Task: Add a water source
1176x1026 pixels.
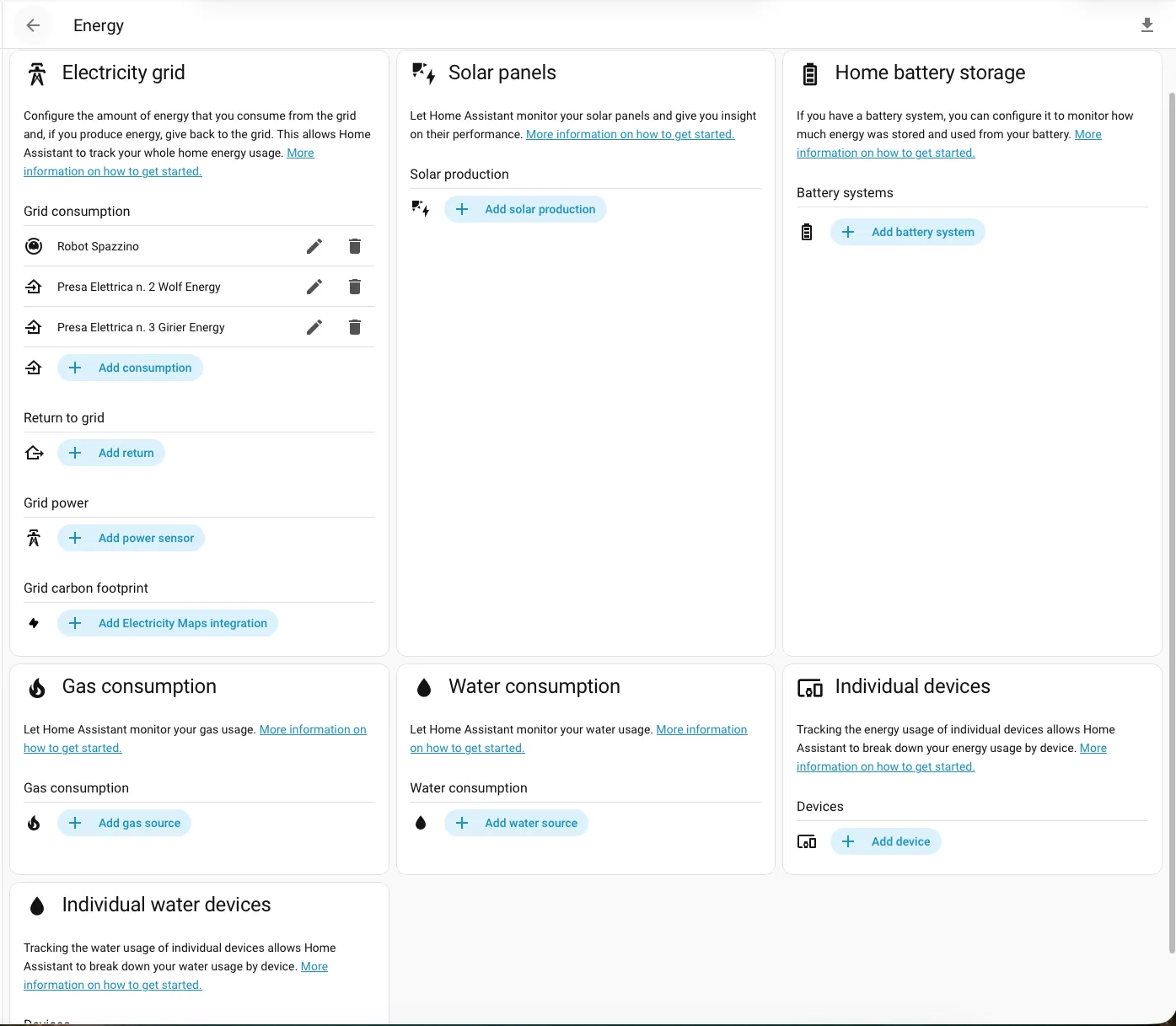Action: 516,823
